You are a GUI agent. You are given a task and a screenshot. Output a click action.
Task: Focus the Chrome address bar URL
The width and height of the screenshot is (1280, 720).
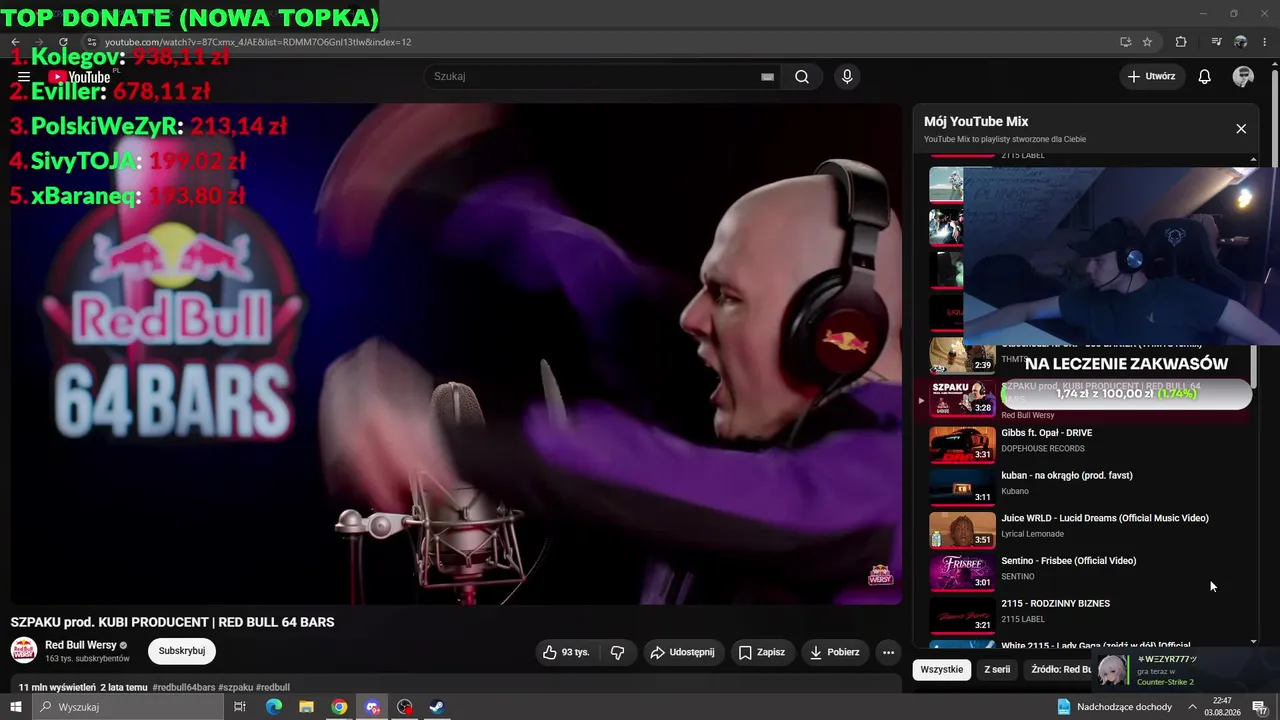click(258, 42)
